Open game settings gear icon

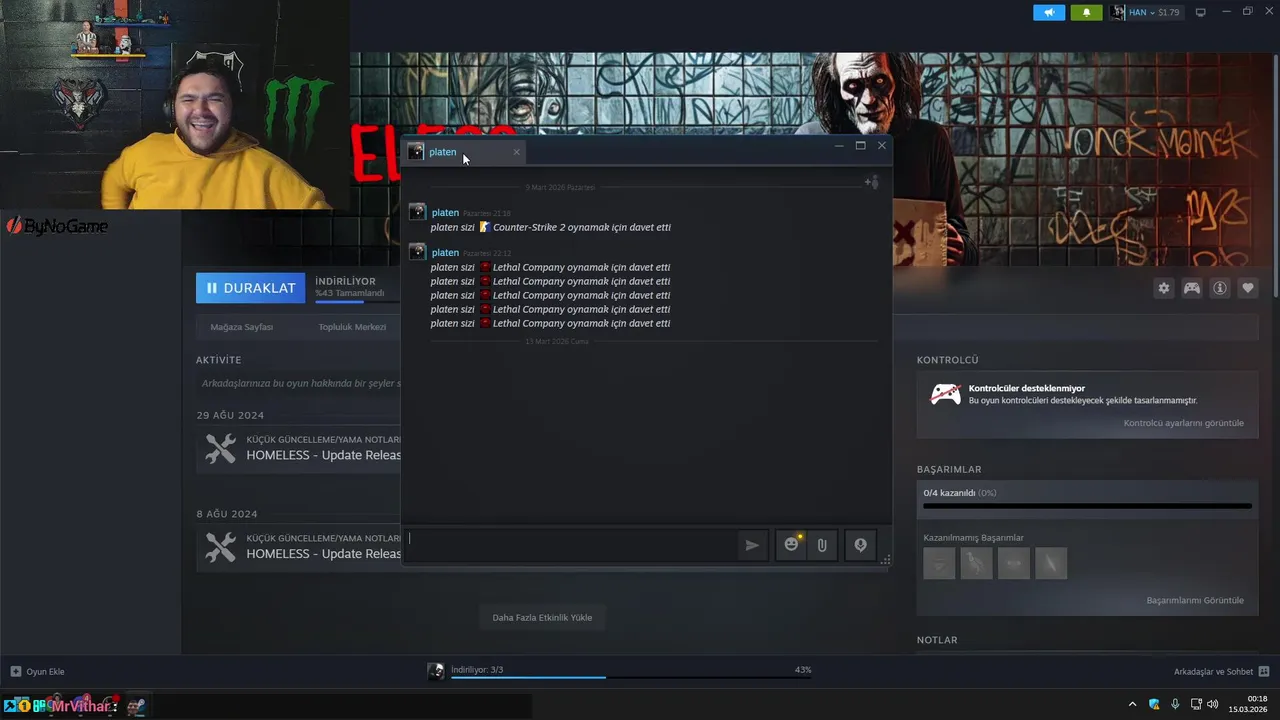point(1164,288)
